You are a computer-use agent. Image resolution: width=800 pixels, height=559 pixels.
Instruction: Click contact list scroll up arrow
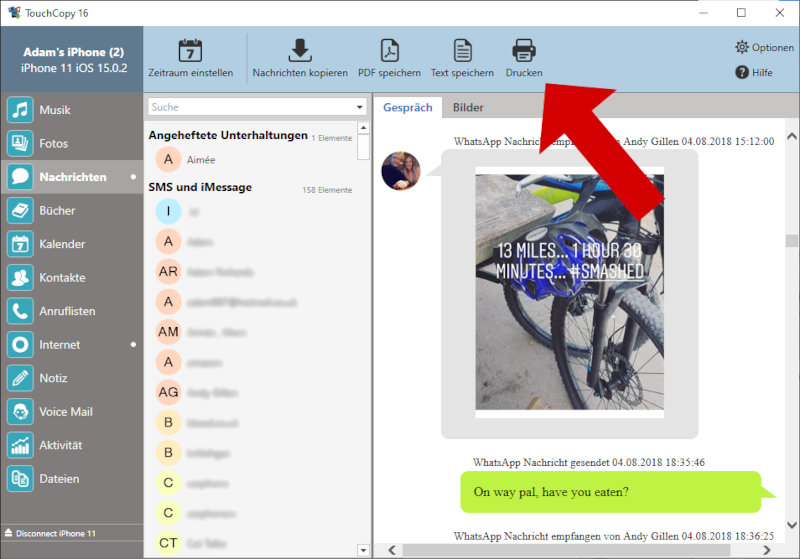pos(363,128)
